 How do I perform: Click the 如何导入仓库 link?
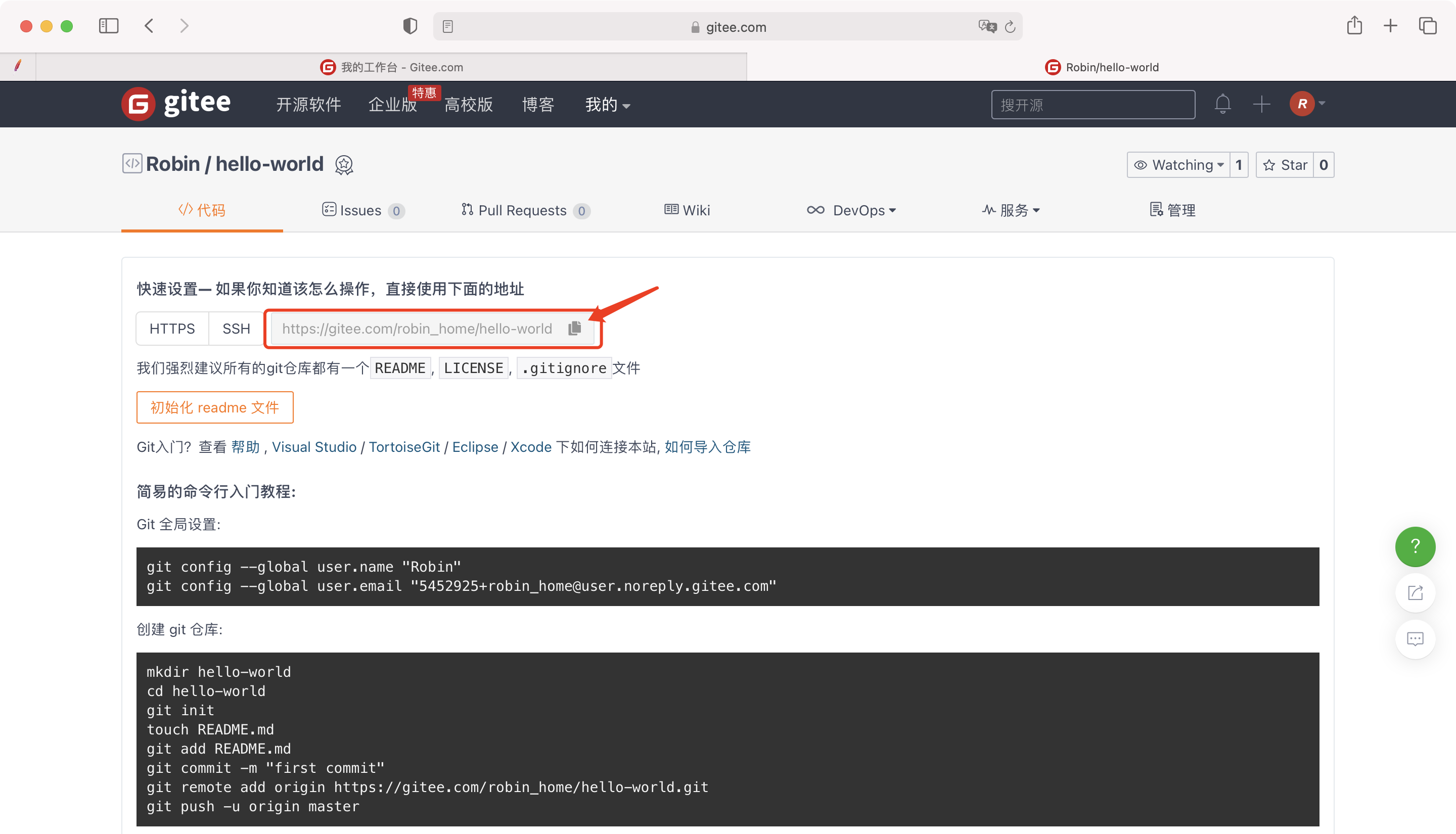pyautogui.click(x=707, y=447)
